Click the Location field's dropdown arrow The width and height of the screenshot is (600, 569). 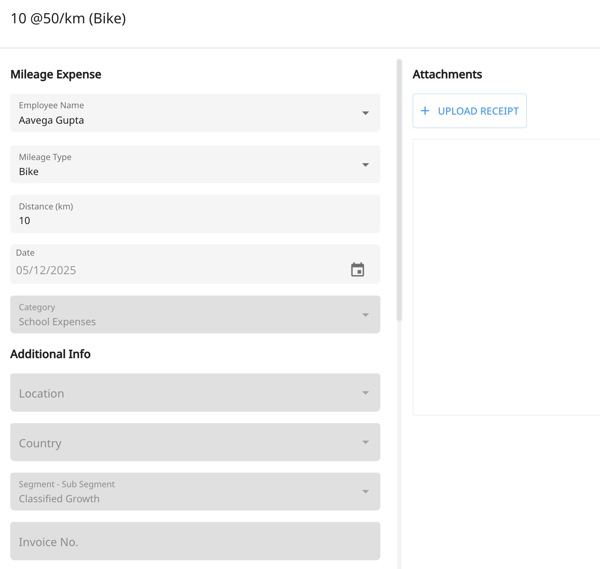[x=365, y=393]
